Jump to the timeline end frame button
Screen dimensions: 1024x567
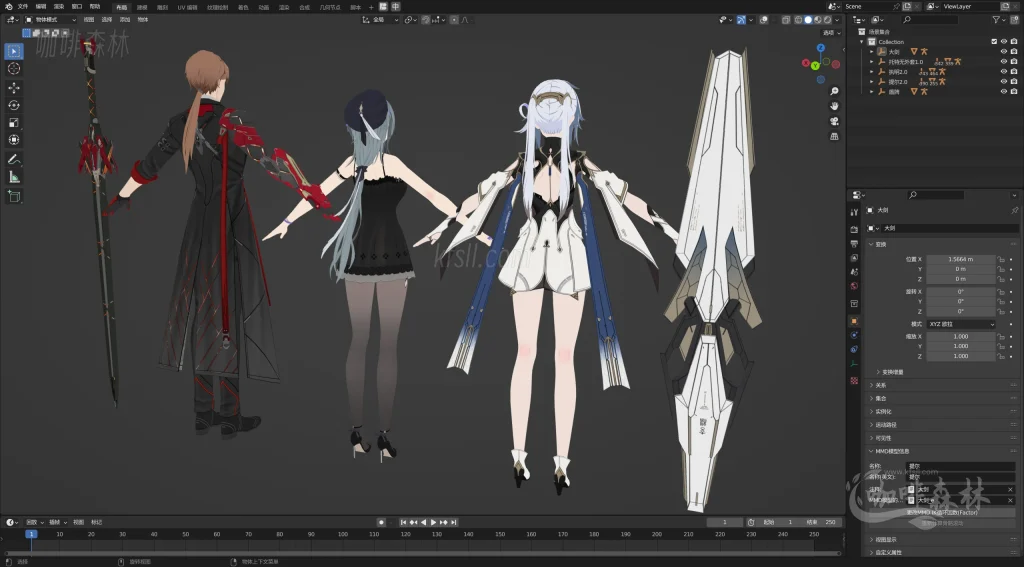coord(453,523)
